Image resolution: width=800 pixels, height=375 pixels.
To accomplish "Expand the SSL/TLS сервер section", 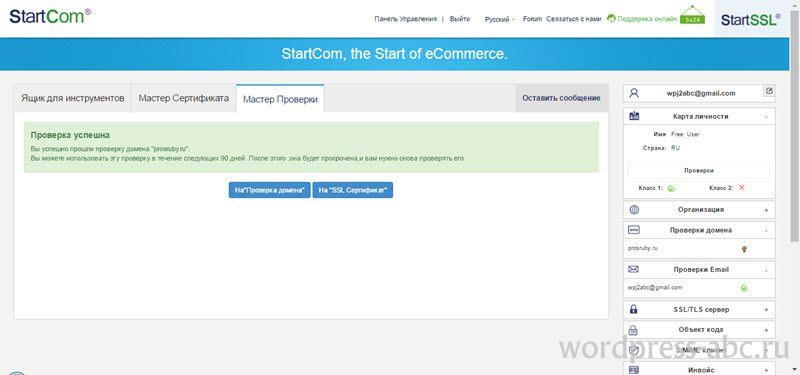I will tap(766, 310).
